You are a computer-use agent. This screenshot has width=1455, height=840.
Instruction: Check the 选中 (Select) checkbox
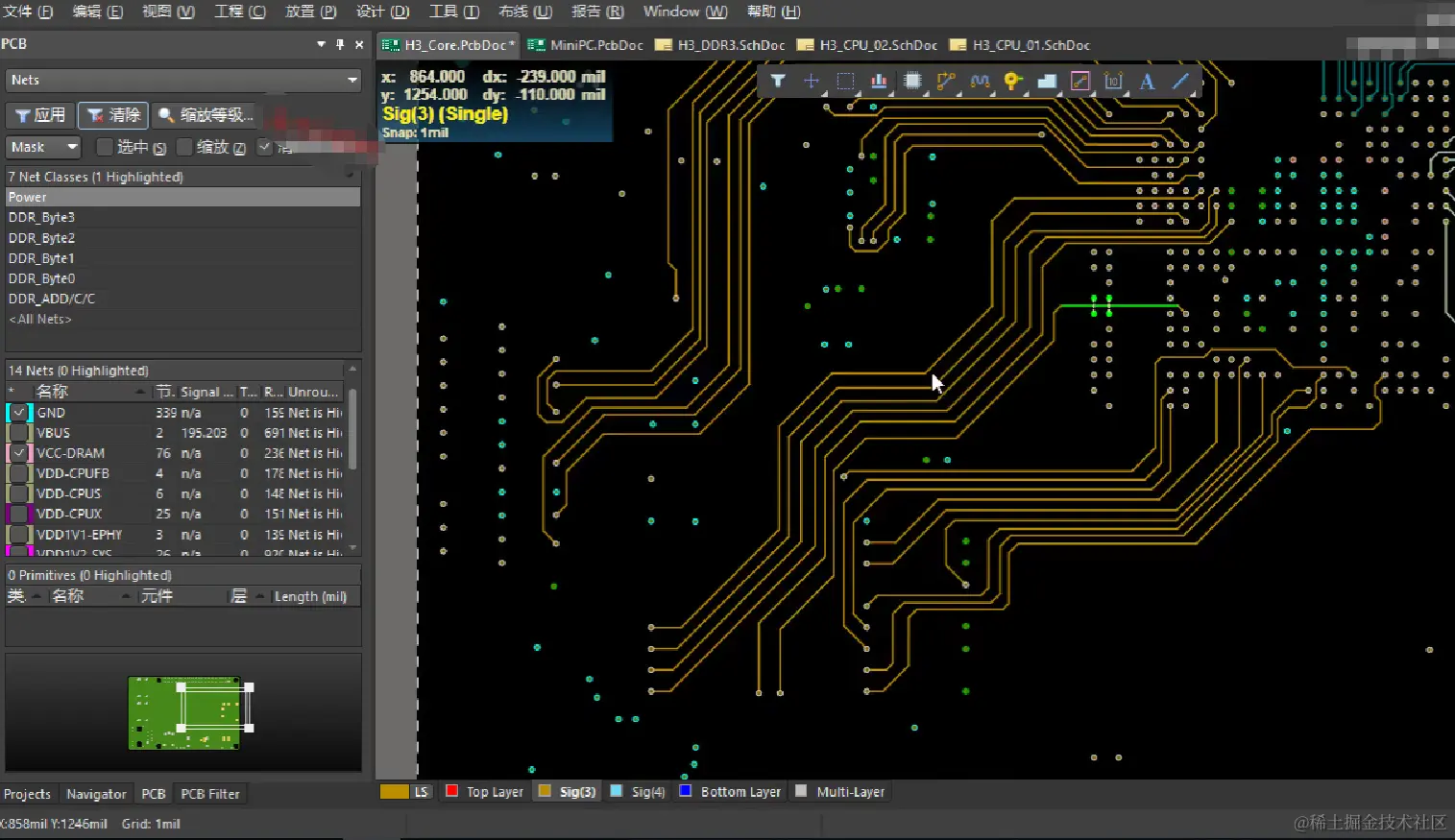106,147
